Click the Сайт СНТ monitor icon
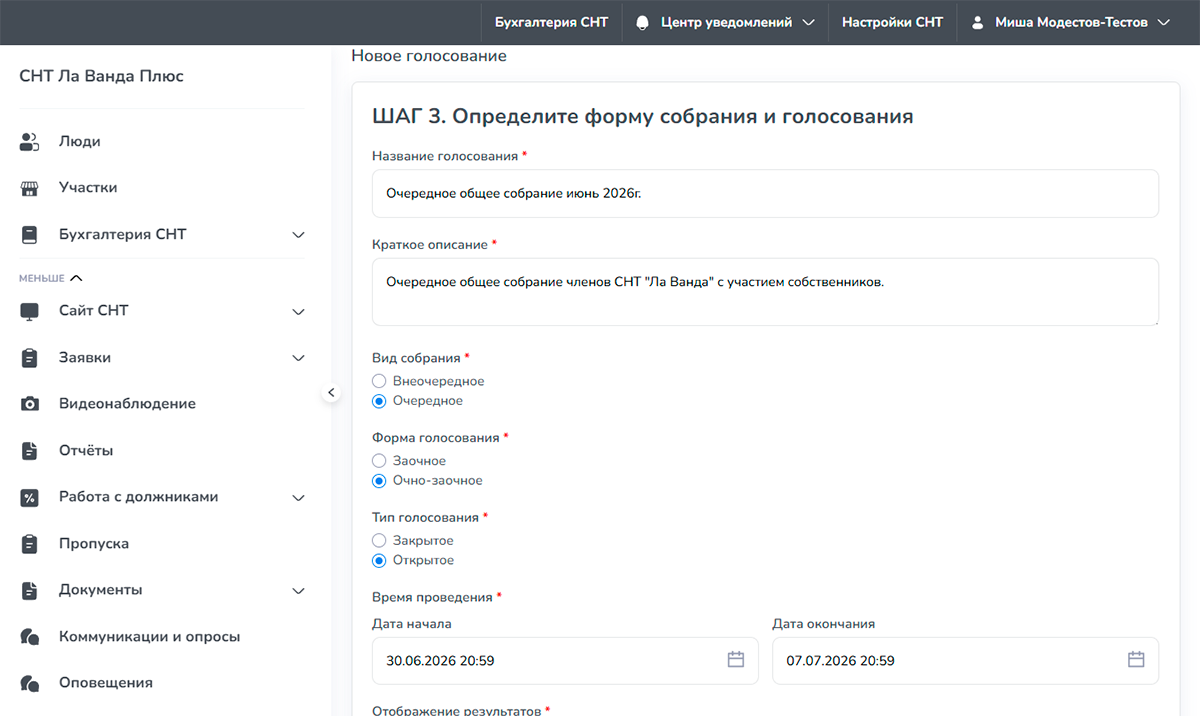Screen dimensions: 1200x716 [30, 311]
